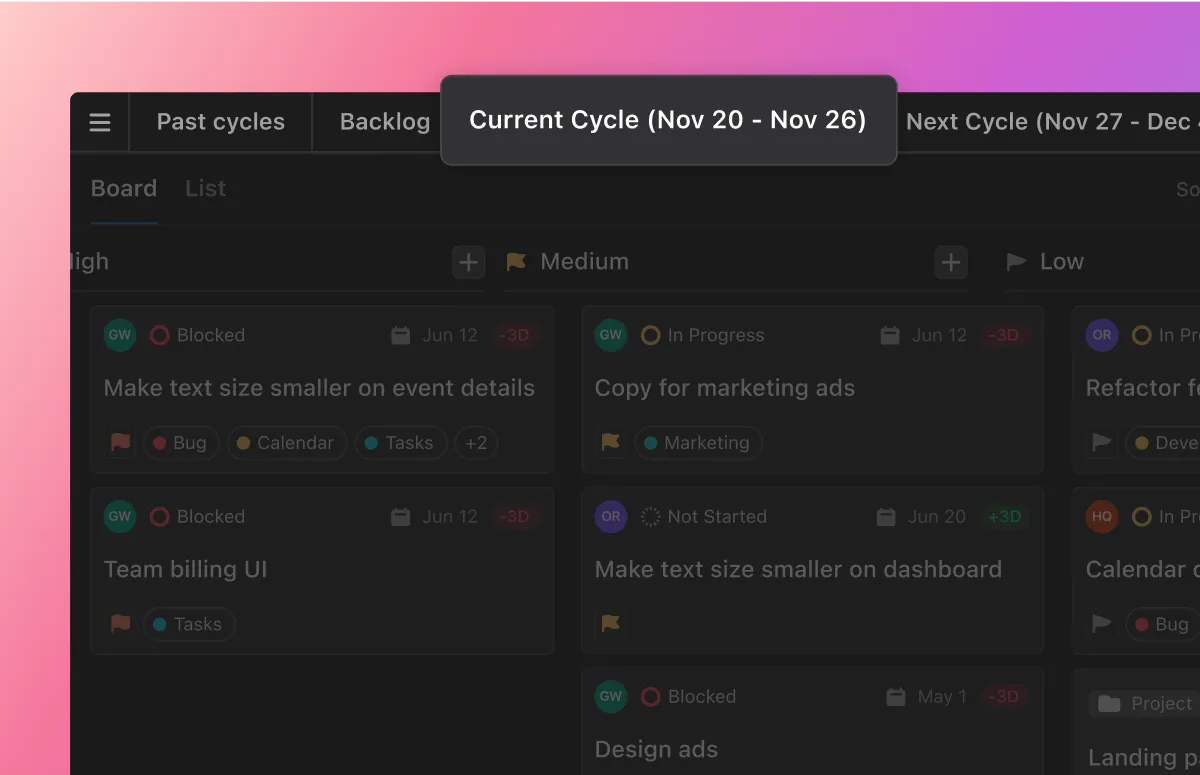The image size is (1200, 775).
Task: Click gray flag on Calendar card in Low
Action: click(1102, 624)
